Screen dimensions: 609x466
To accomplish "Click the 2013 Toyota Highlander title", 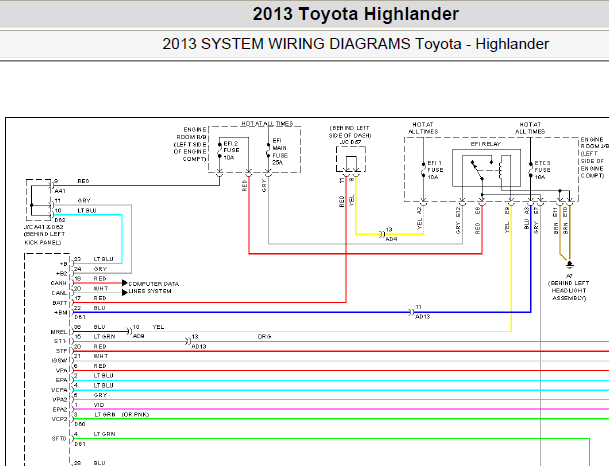I will (356, 14).
